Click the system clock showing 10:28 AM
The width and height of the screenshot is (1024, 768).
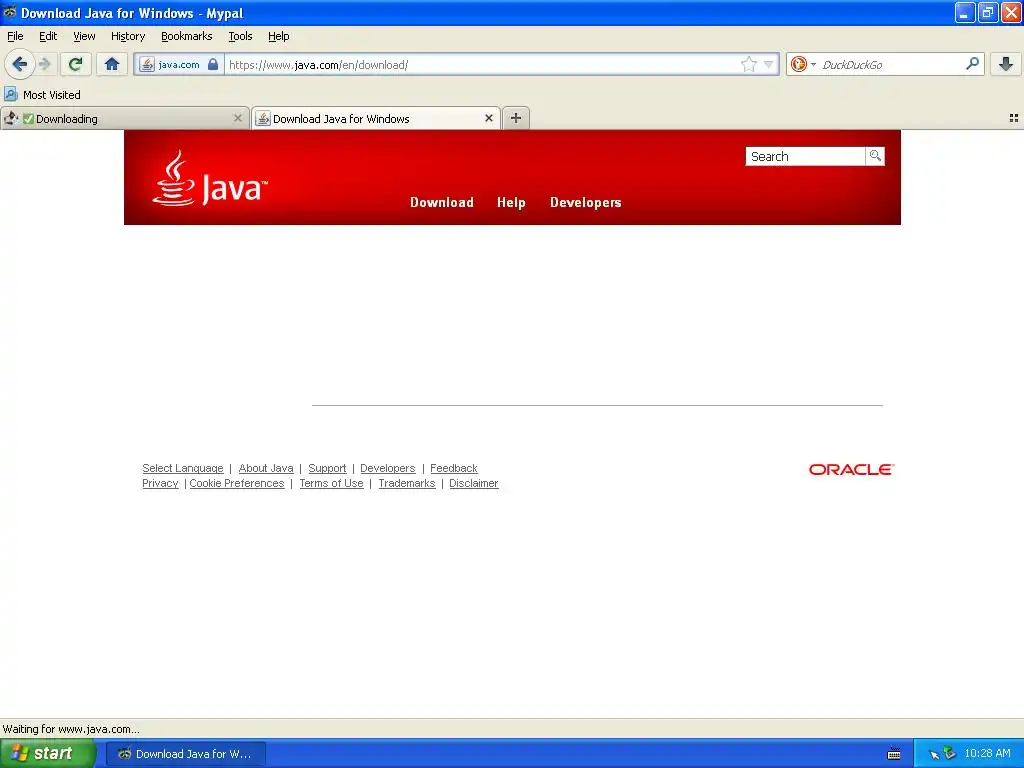click(x=987, y=754)
